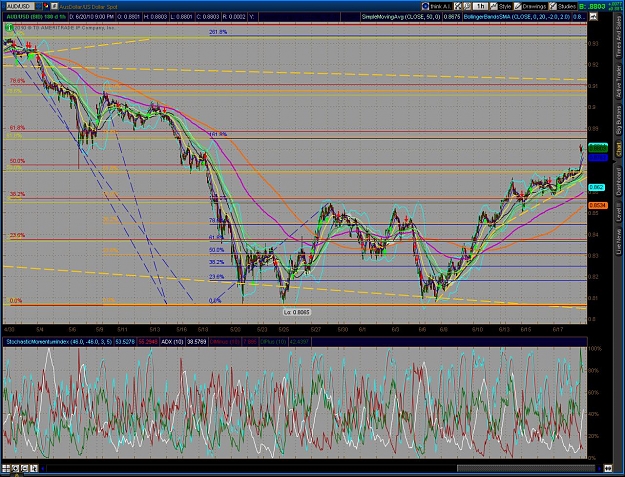Click StochasticMomentumIndex (46.0, -46.0, 3, 5) label
Screen dimensions: 625x477
[59, 342]
